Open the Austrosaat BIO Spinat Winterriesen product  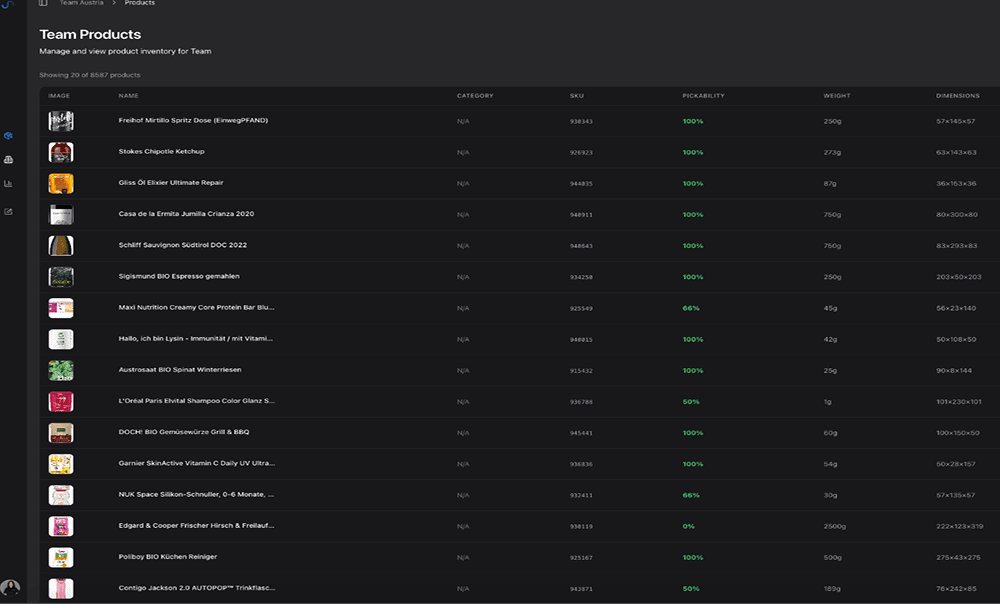coord(179,370)
